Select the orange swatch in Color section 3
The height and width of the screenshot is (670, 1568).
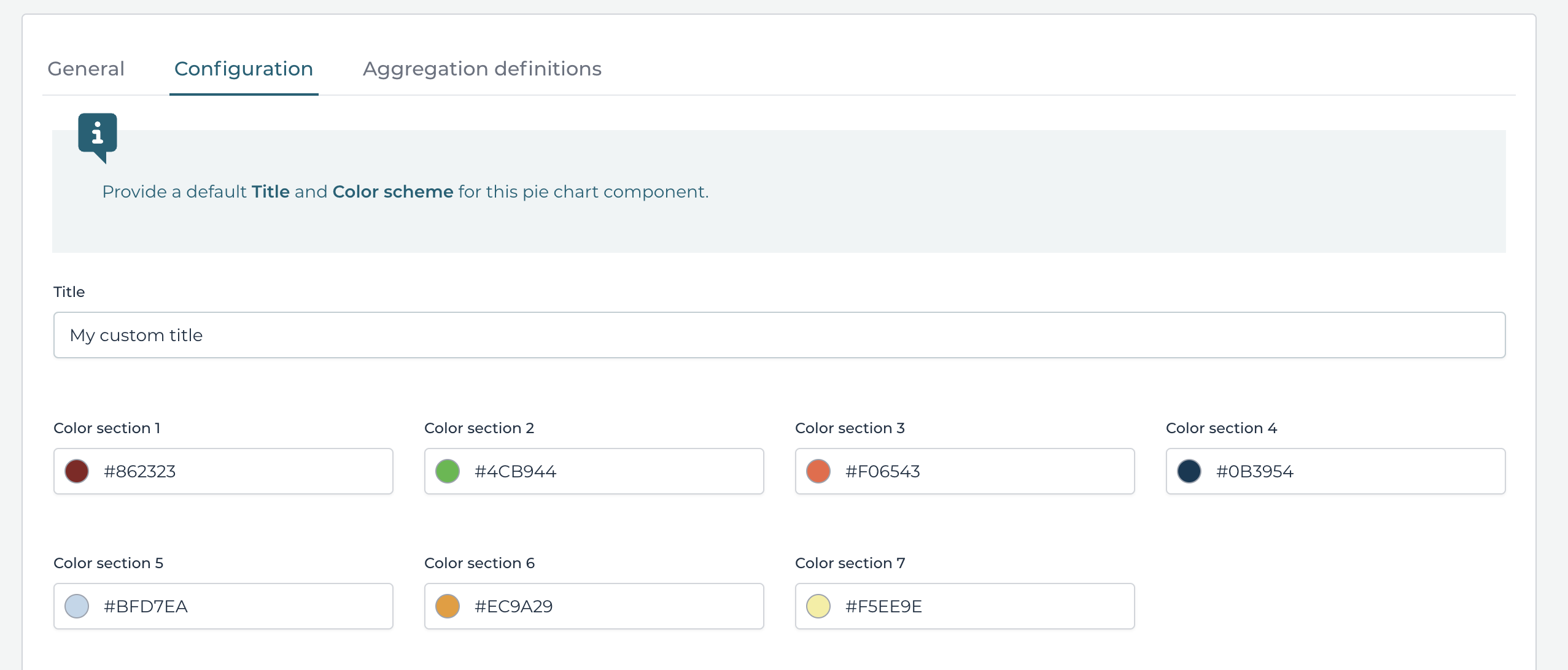(x=818, y=471)
